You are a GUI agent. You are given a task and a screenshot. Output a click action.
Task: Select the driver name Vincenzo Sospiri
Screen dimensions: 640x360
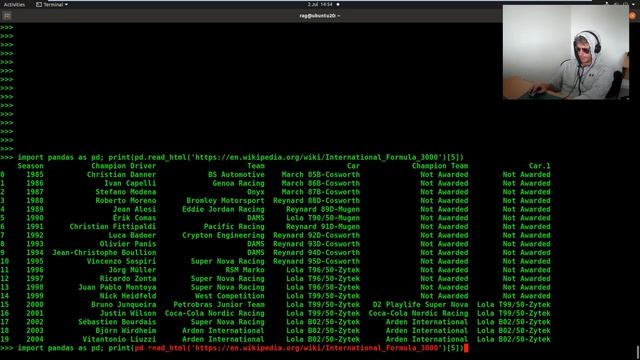pos(122,261)
